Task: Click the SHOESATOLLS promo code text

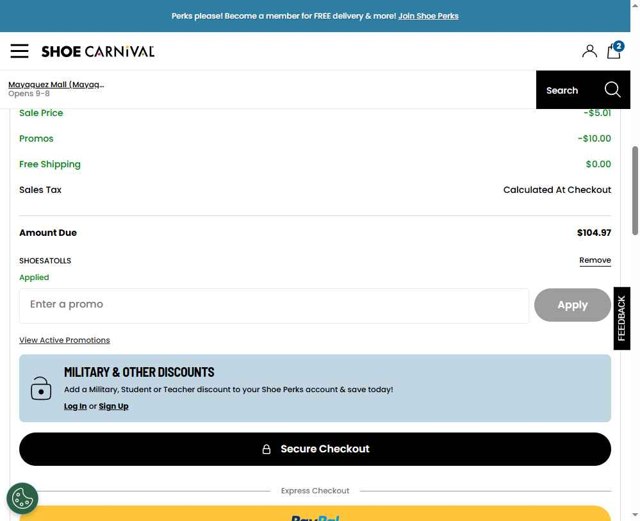Action: (45, 260)
